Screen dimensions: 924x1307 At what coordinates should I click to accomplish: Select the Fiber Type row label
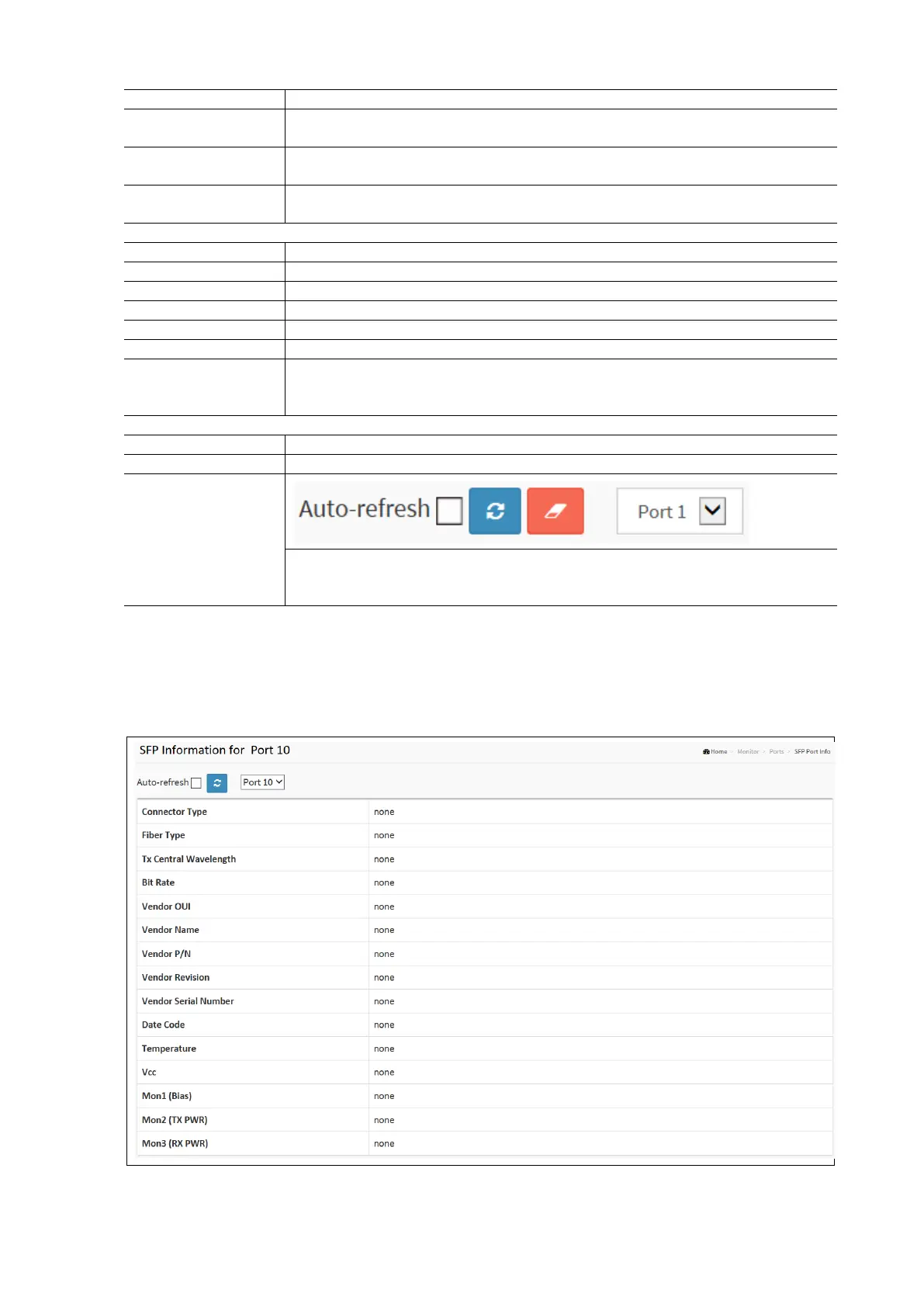click(x=164, y=835)
